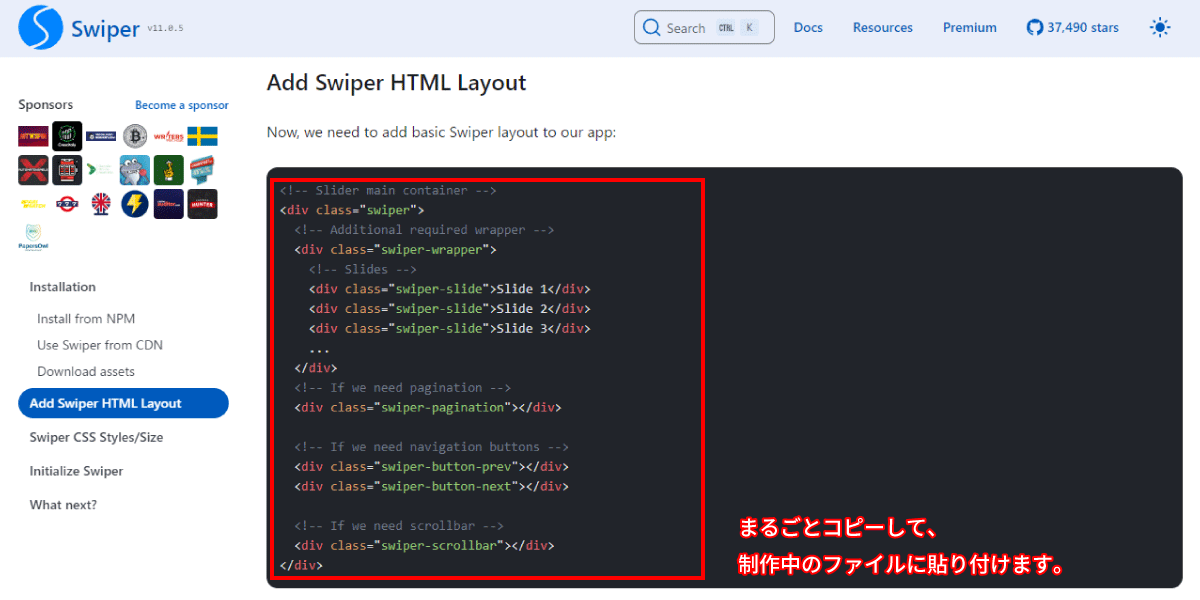Click the Swiper brand name text
Screen dimensions: 1200x600
[x=105, y=29]
